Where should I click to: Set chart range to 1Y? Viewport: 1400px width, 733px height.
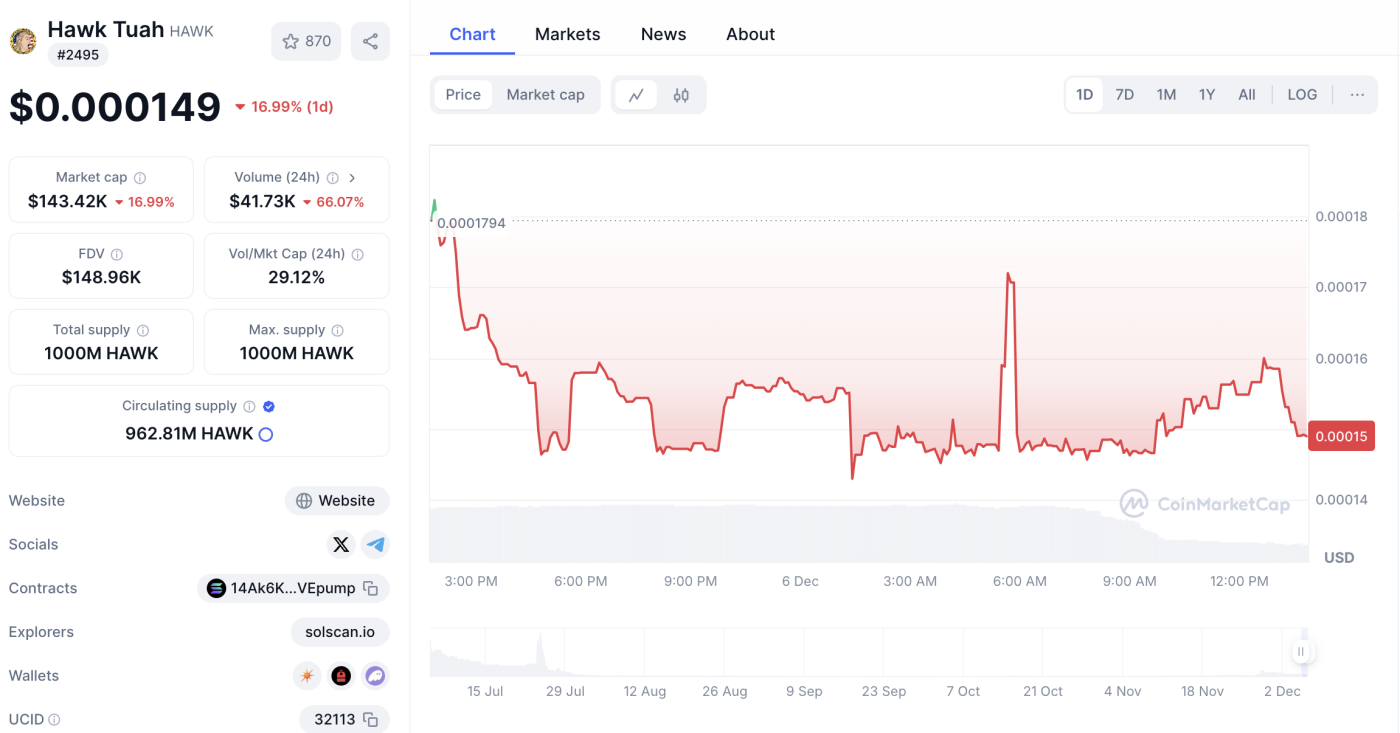[x=1207, y=95]
